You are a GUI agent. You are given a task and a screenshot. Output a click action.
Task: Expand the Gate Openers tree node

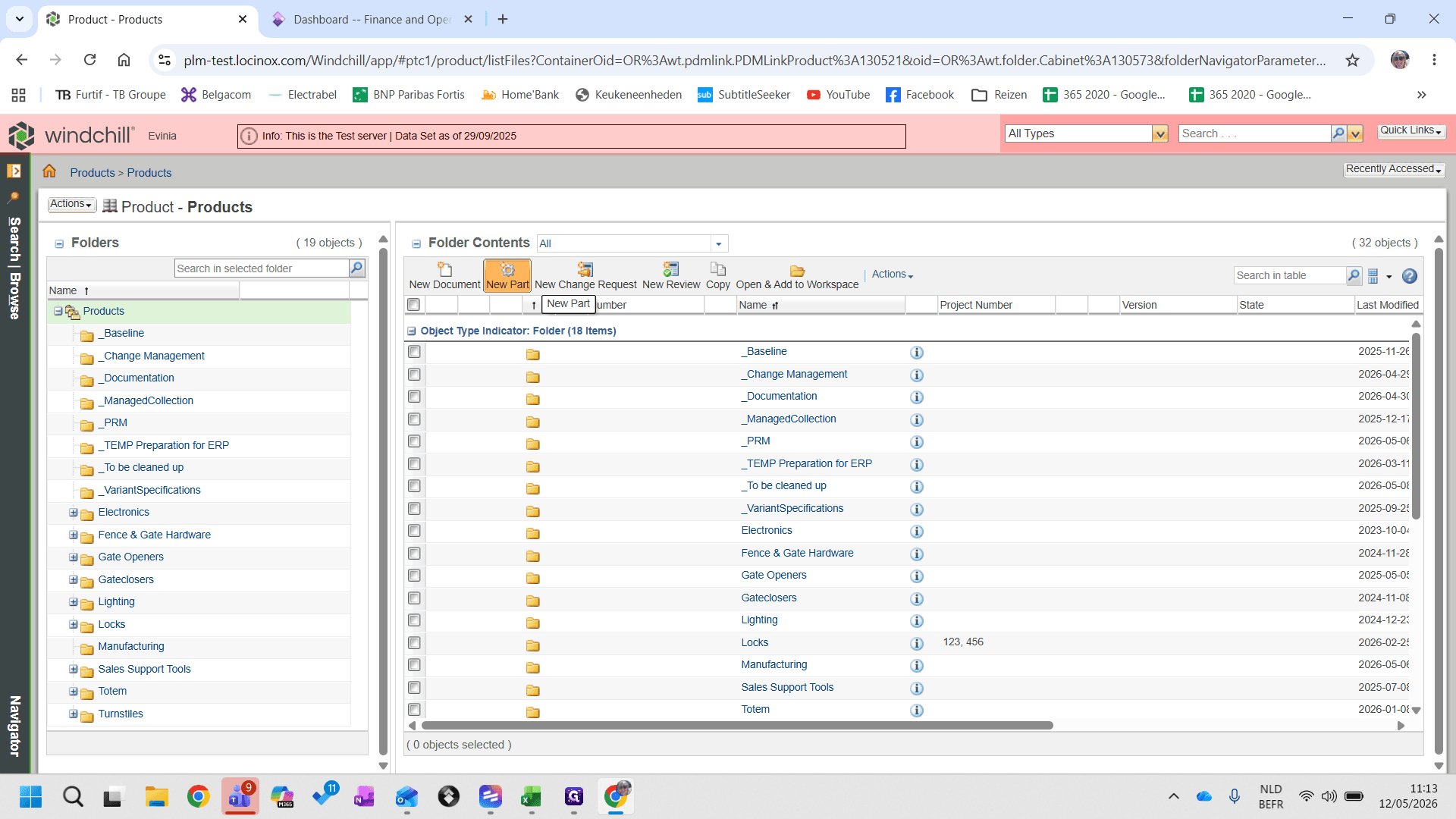(x=74, y=557)
